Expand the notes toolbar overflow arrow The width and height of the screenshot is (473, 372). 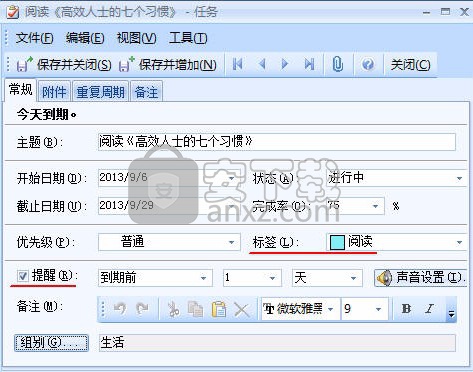pos(451,310)
